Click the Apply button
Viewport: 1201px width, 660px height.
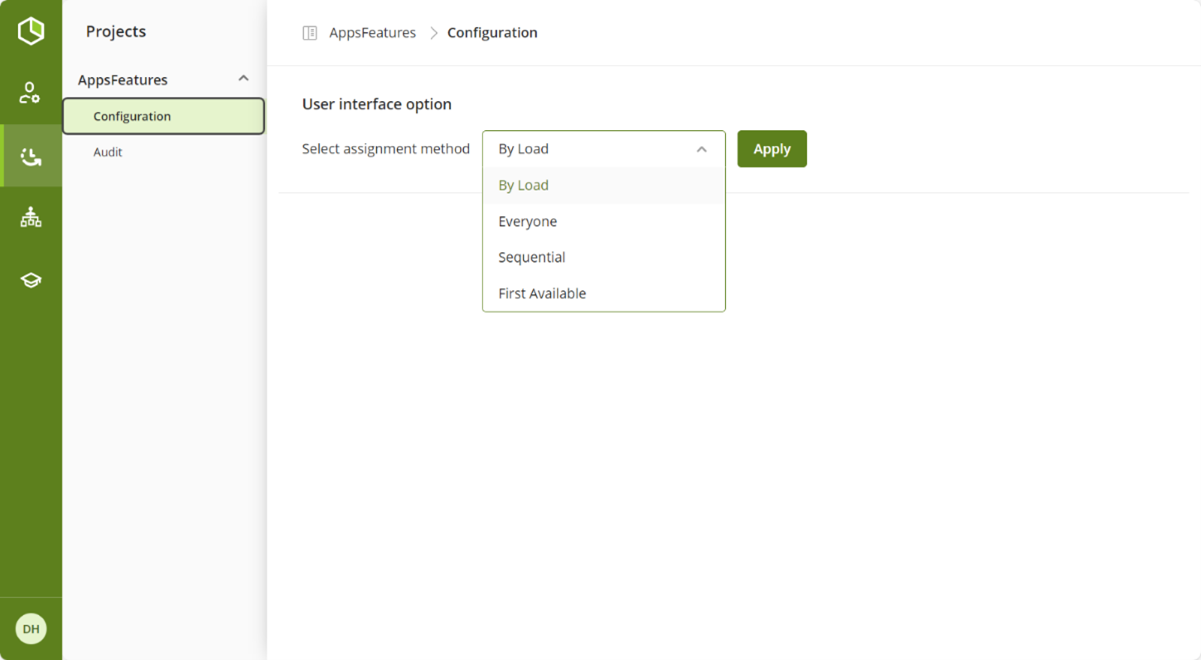pyautogui.click(x=772, y=149)
